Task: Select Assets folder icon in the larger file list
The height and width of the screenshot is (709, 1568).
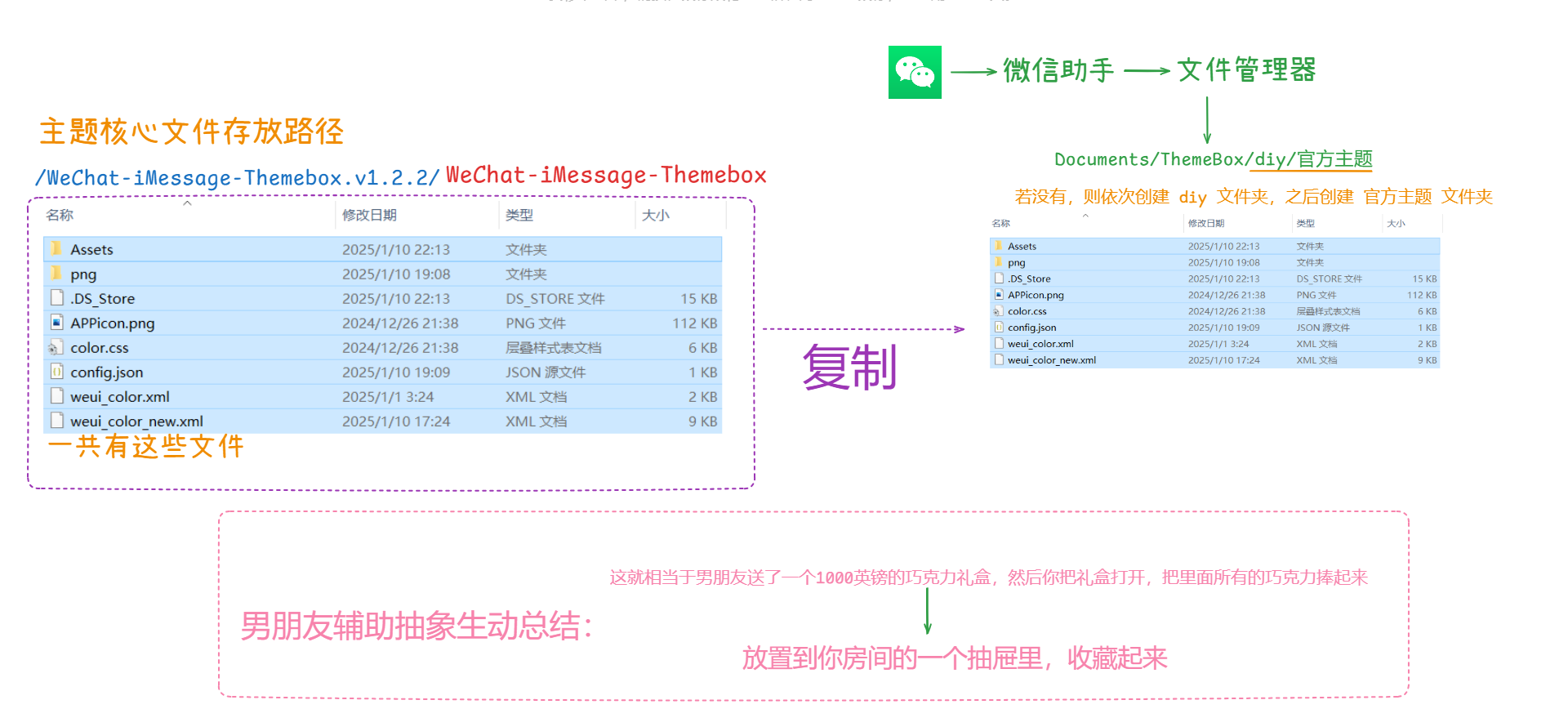Action: 56,249
